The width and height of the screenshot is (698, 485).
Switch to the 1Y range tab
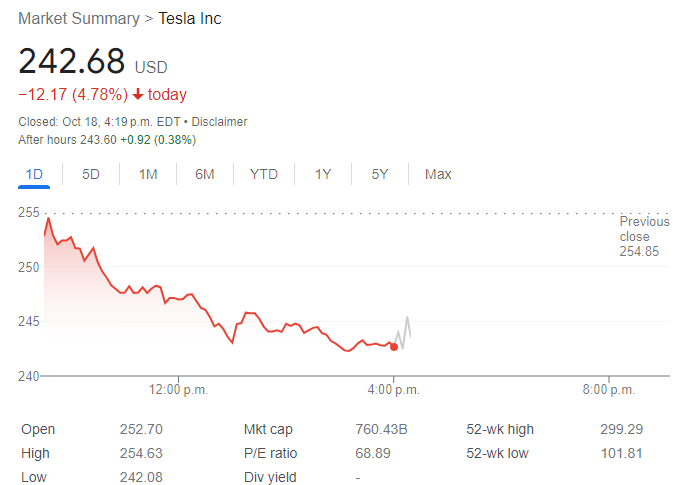[x=323, y=174]
